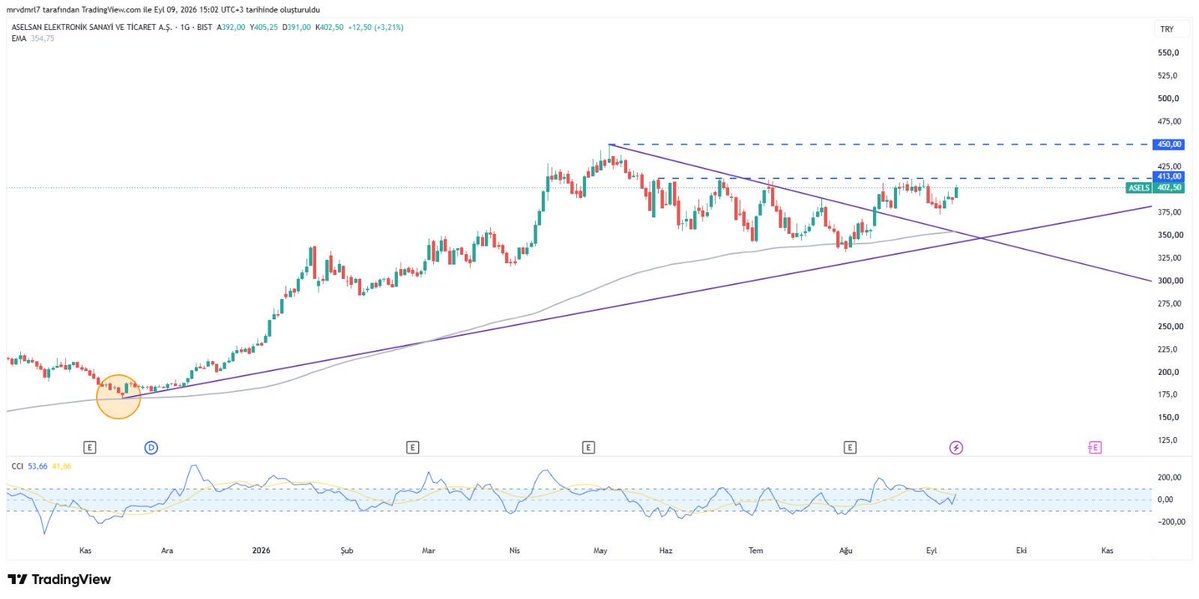The image size is (1199, 599).
Task: Click the pink upcoming earnings E marker
Action: [1094, 447]
